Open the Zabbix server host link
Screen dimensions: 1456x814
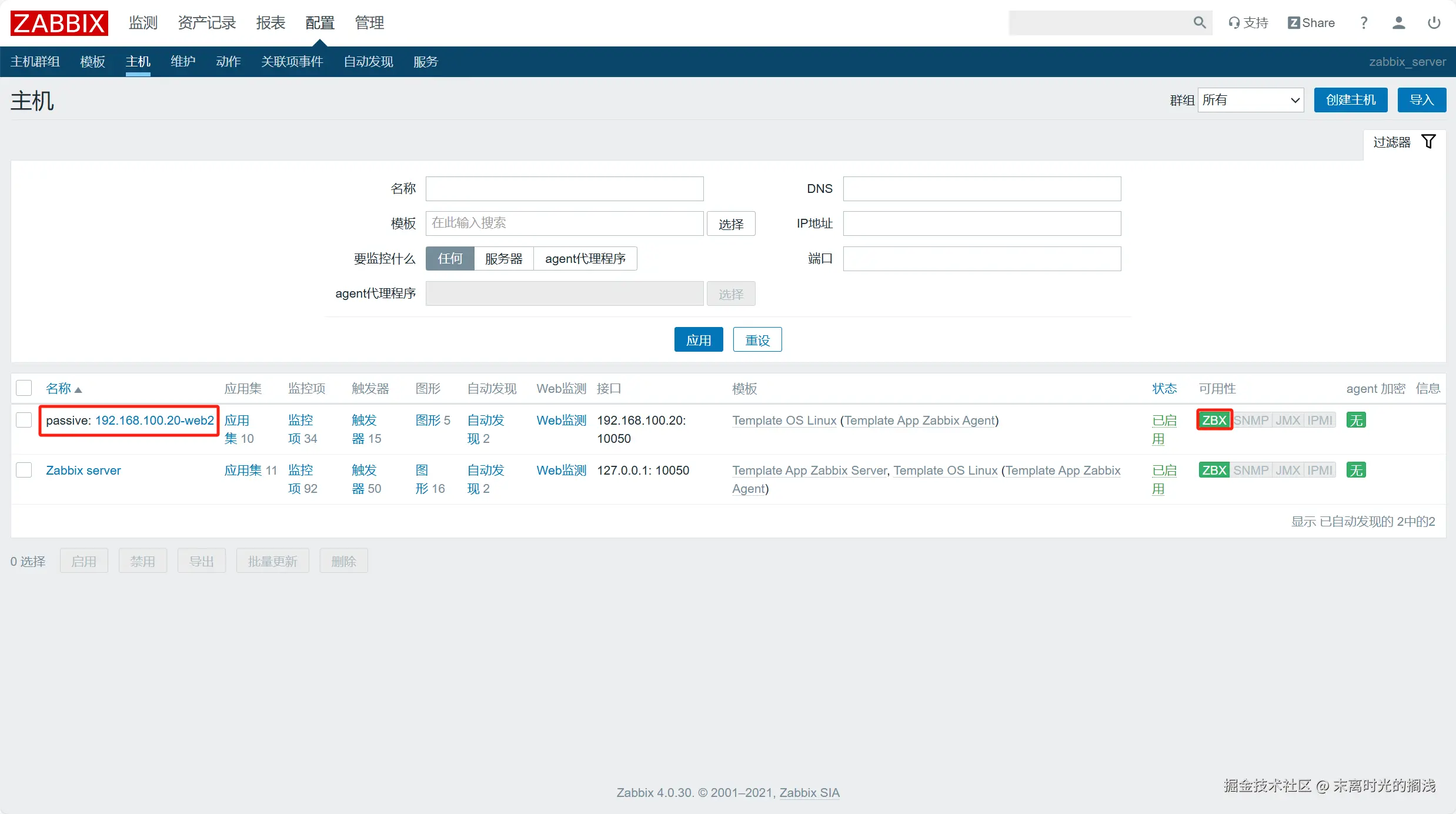[83, 471]
